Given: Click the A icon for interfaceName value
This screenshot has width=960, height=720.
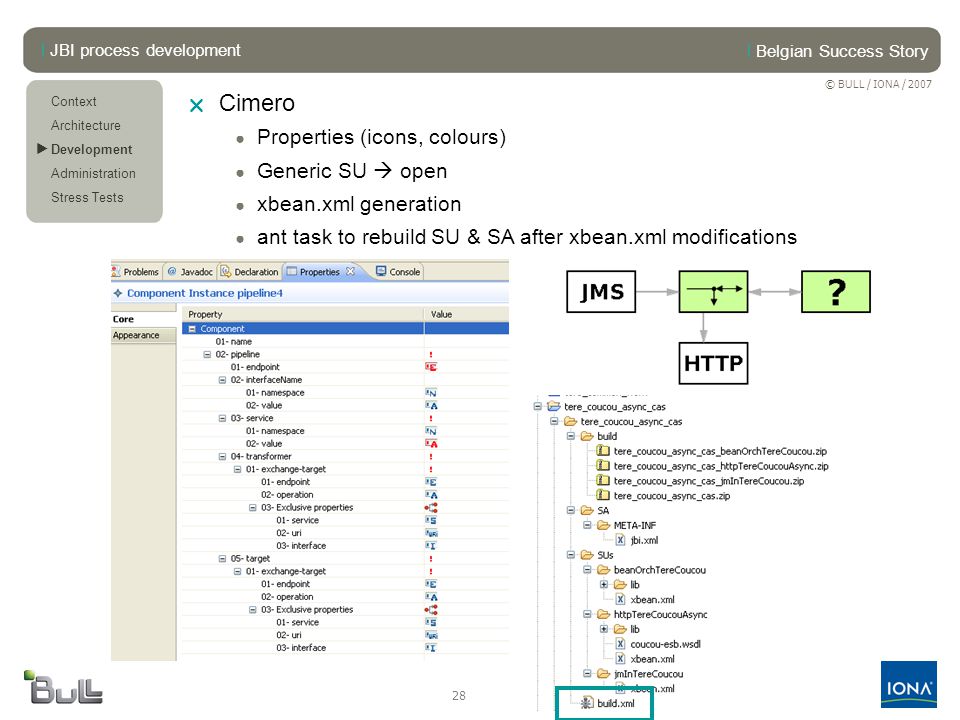Looking at the screenshot, I should (x=431, y=406).
